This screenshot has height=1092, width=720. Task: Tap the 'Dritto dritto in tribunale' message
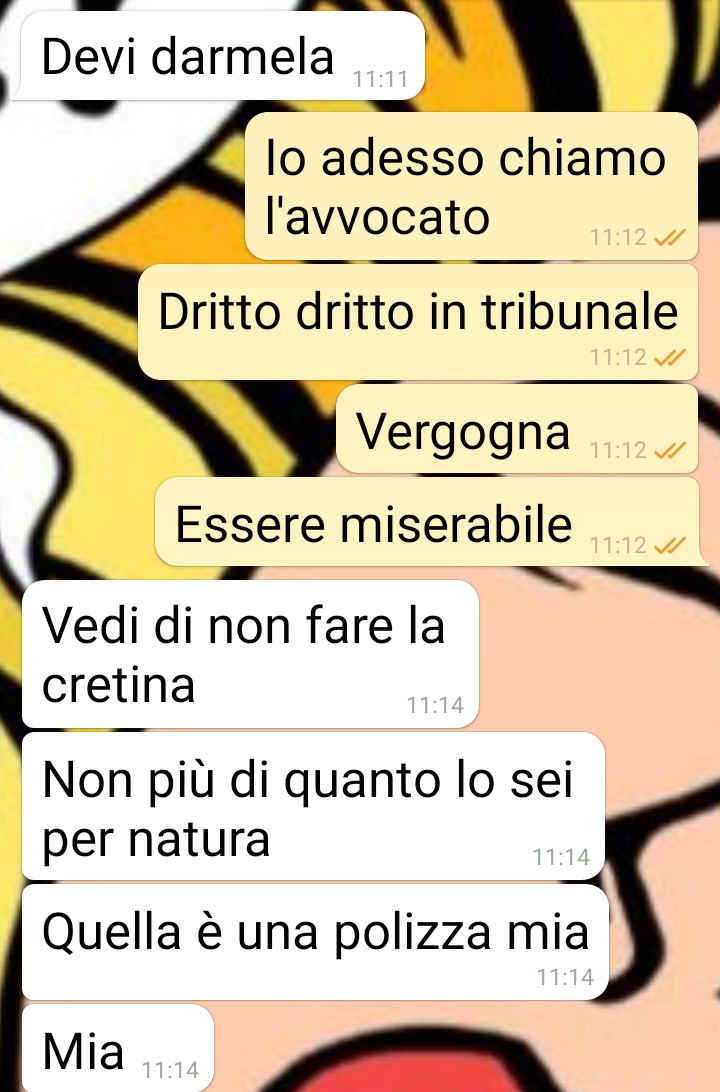tap(418, 322)
